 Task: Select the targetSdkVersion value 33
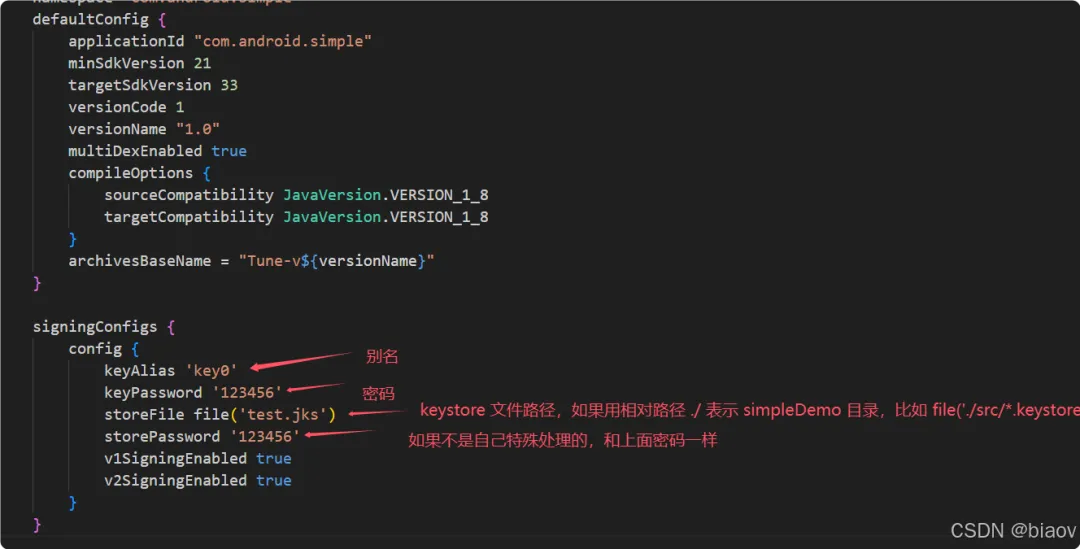tap(229, 85)
